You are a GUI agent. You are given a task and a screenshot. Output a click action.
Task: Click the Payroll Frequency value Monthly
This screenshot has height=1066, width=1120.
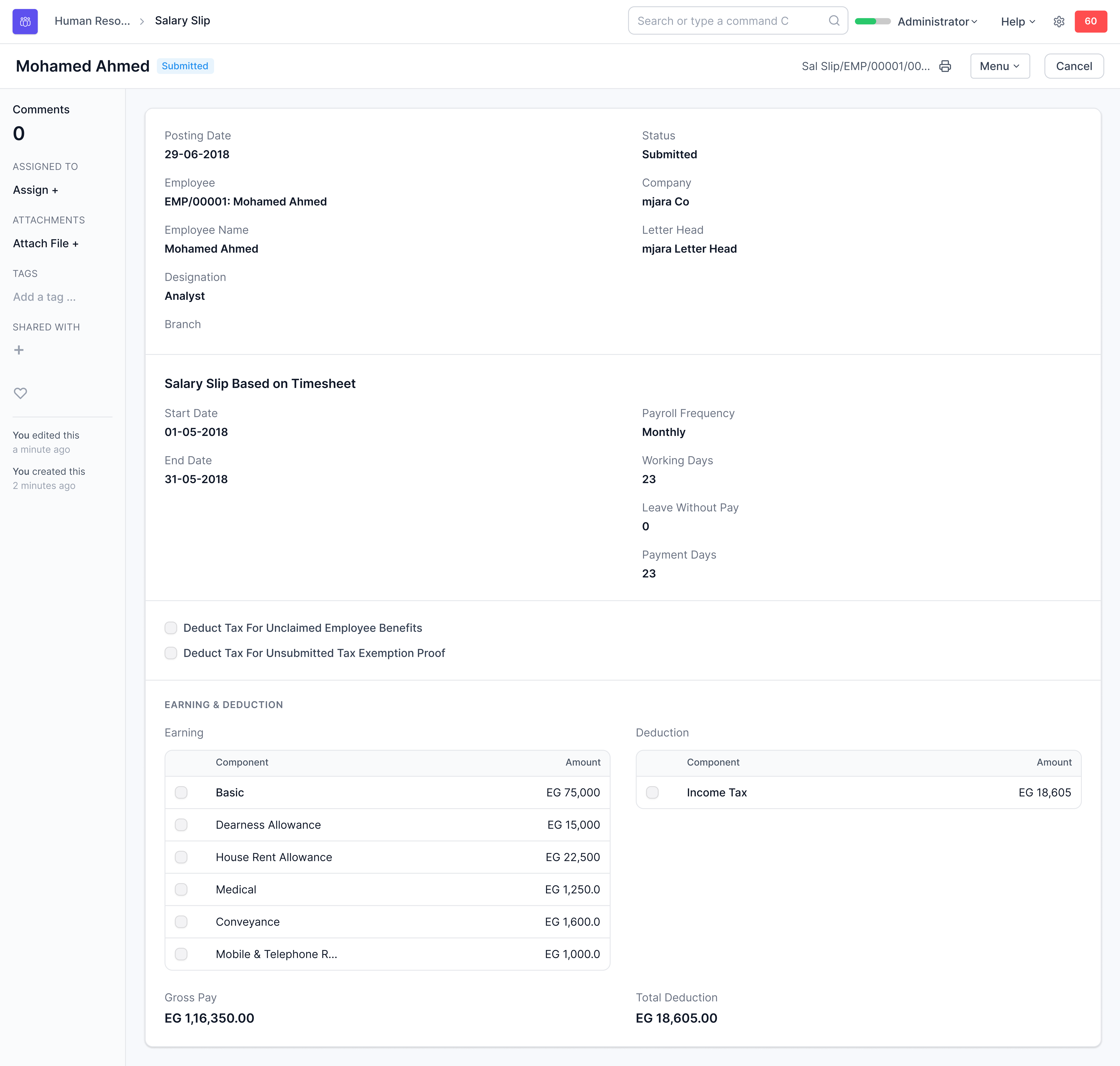(x=664, y=432)
